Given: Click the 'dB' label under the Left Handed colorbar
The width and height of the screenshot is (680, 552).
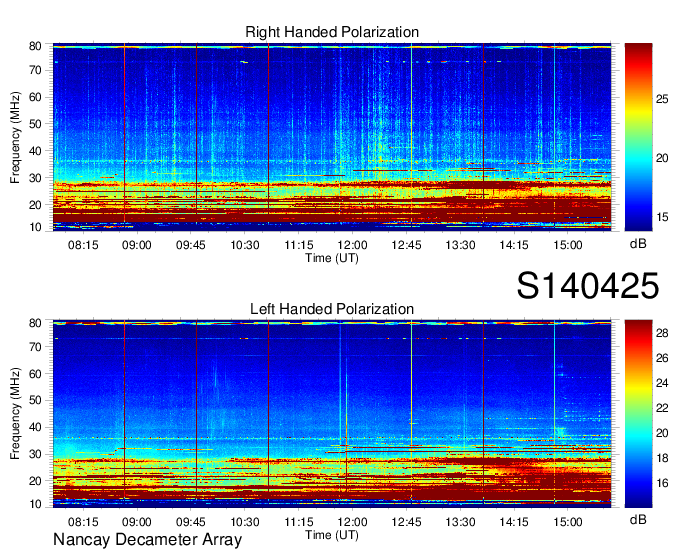Looking at the screenshot, I should click(x=638, y=519).
